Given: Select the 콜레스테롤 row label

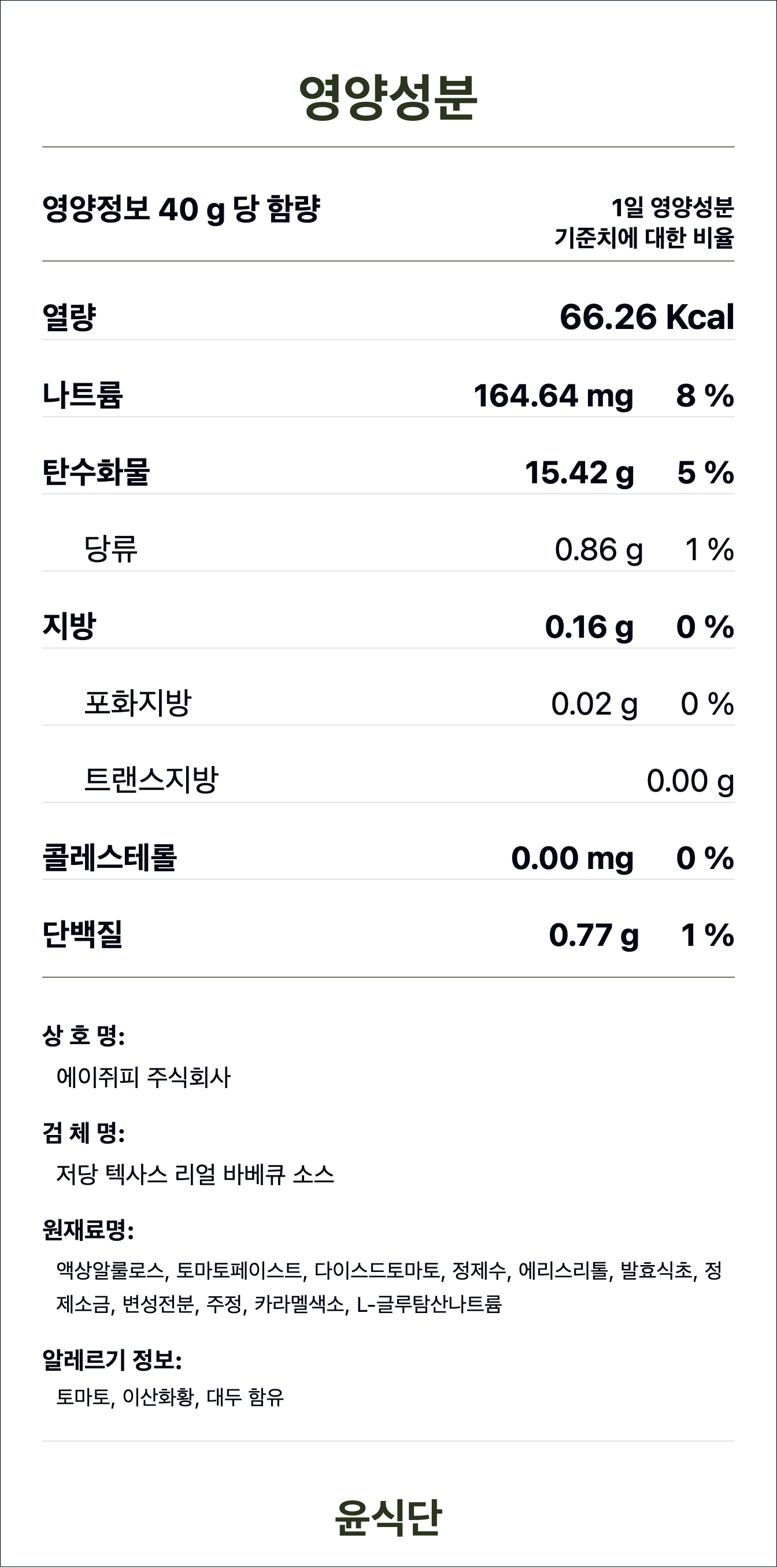Looking at the screenshot, I should point(109,857).
